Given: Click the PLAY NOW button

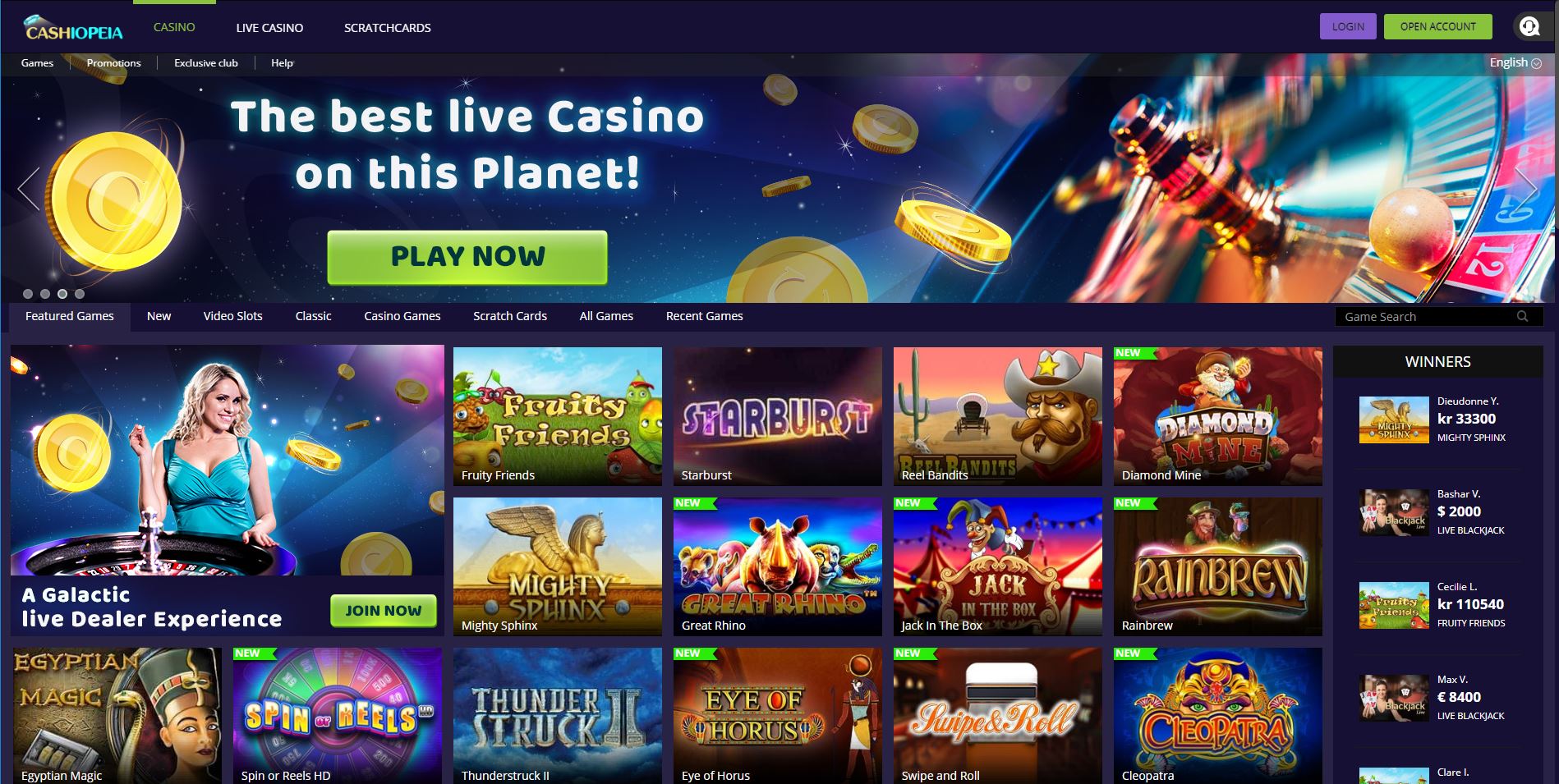Looking at the screenshot, I should (x=467, y=257).
